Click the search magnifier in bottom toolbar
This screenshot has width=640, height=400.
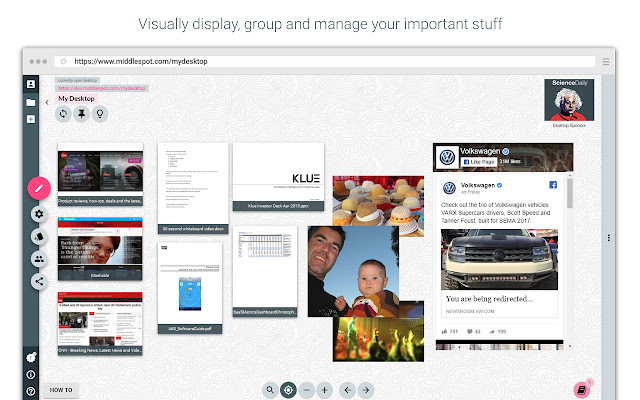tap(270, 390)
